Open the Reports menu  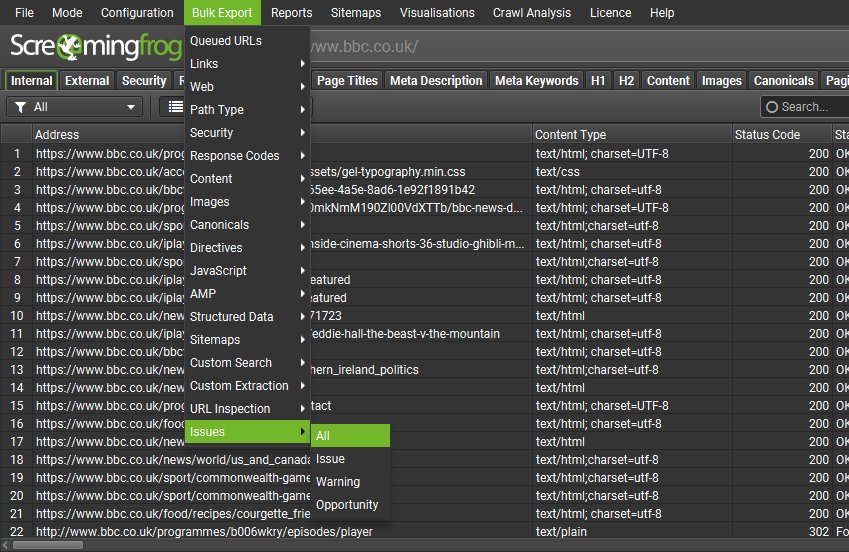(291, 12)
